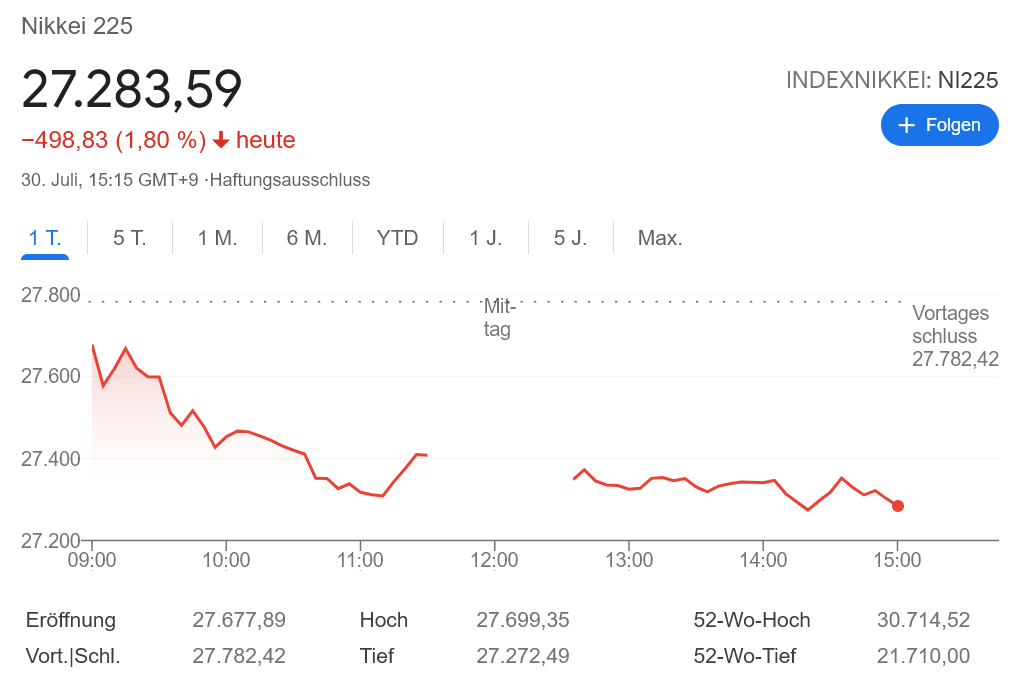Open the 6 M. chart range
The height and width of the screenshot is (686, 1012).
coord(307,238)
